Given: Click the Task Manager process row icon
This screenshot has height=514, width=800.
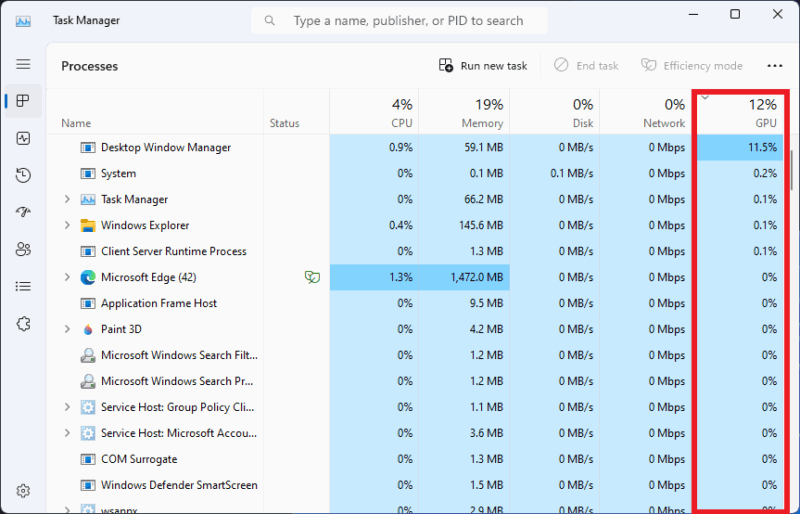Looking at the screenshot, I should click(88, 199).
